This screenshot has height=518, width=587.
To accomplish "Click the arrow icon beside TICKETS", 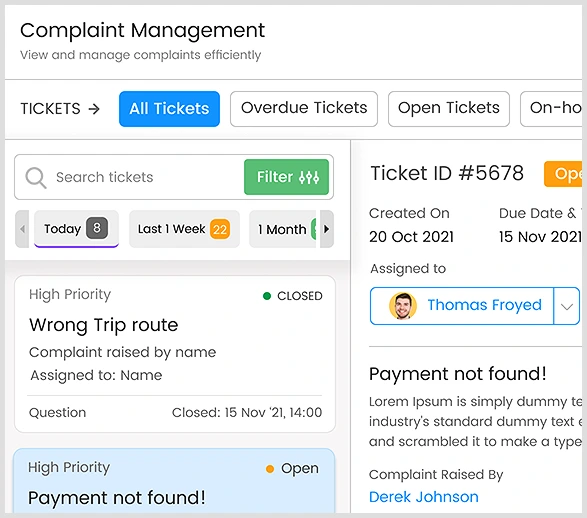I will pyautogui.click(x=94, y=109).
